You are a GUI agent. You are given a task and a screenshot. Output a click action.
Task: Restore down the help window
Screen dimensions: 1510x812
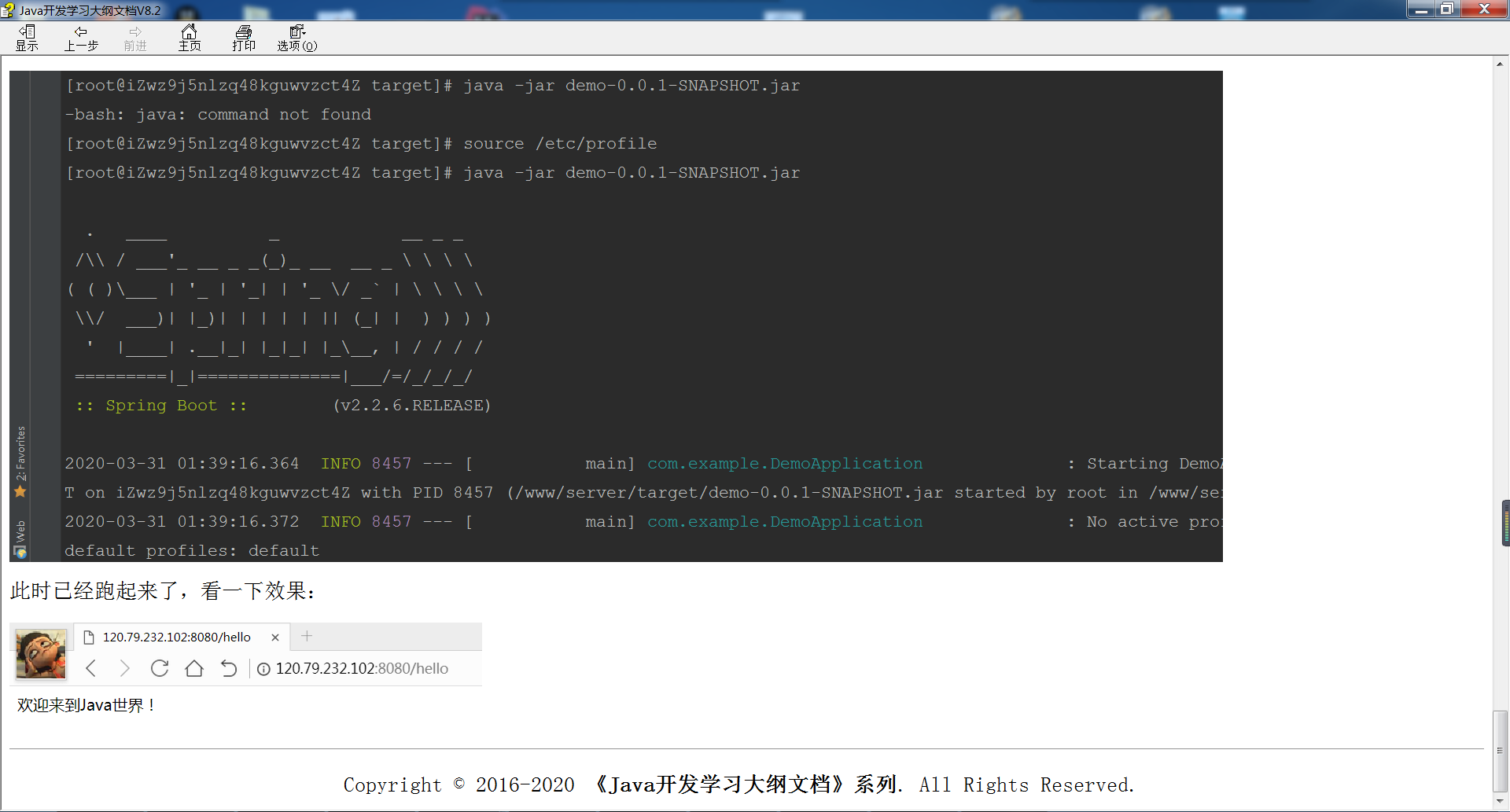tap(1446, 9)
